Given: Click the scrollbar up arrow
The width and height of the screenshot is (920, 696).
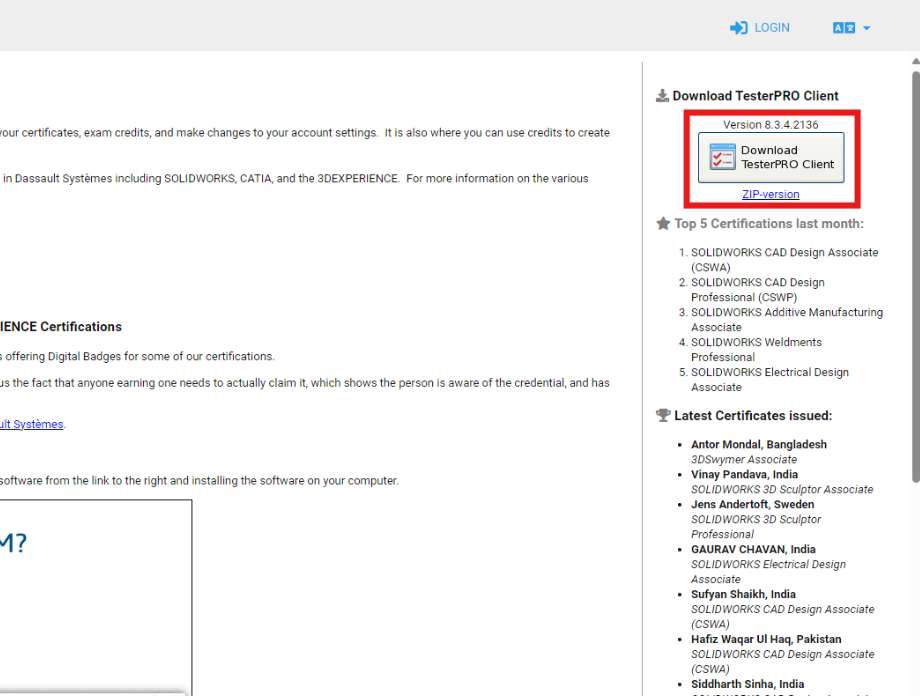Looking at the screenshot, I should (915, 61).
